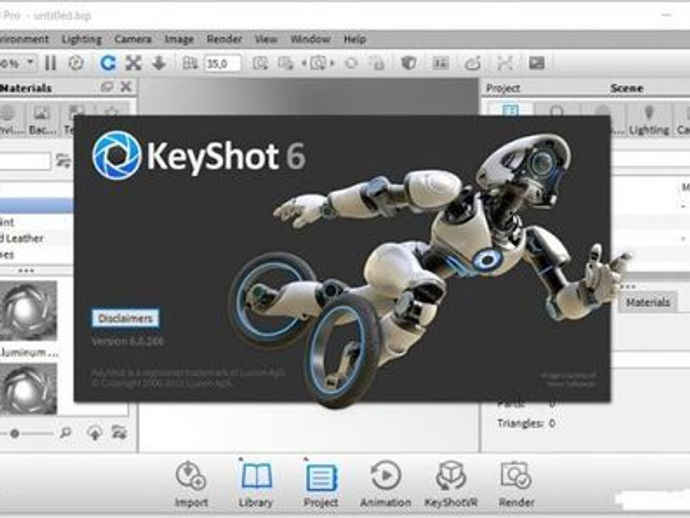The image size is (690, 518).
Task: Click the second camera icon with plus
Action: coord(286,63)
